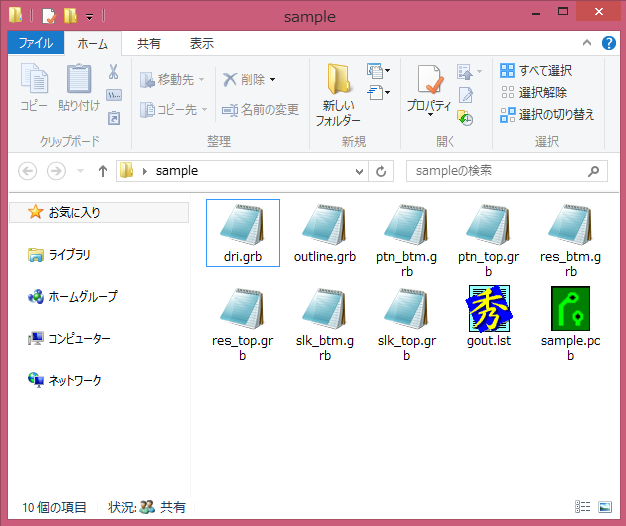
Task: Select the res_btm.grb file
Action: pyautogui.click(x=570, y=239)
